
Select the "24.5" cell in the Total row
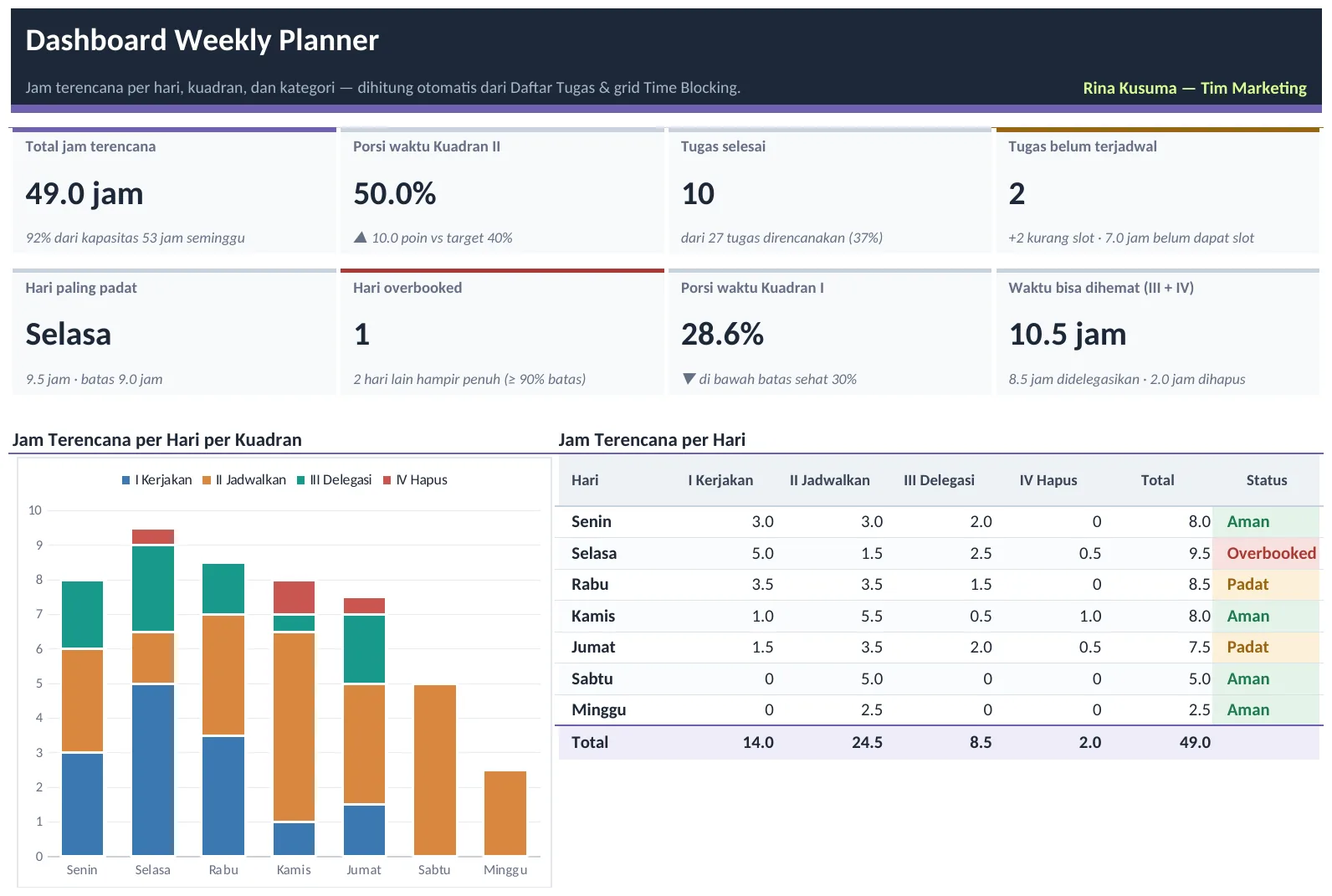[867, 742]
